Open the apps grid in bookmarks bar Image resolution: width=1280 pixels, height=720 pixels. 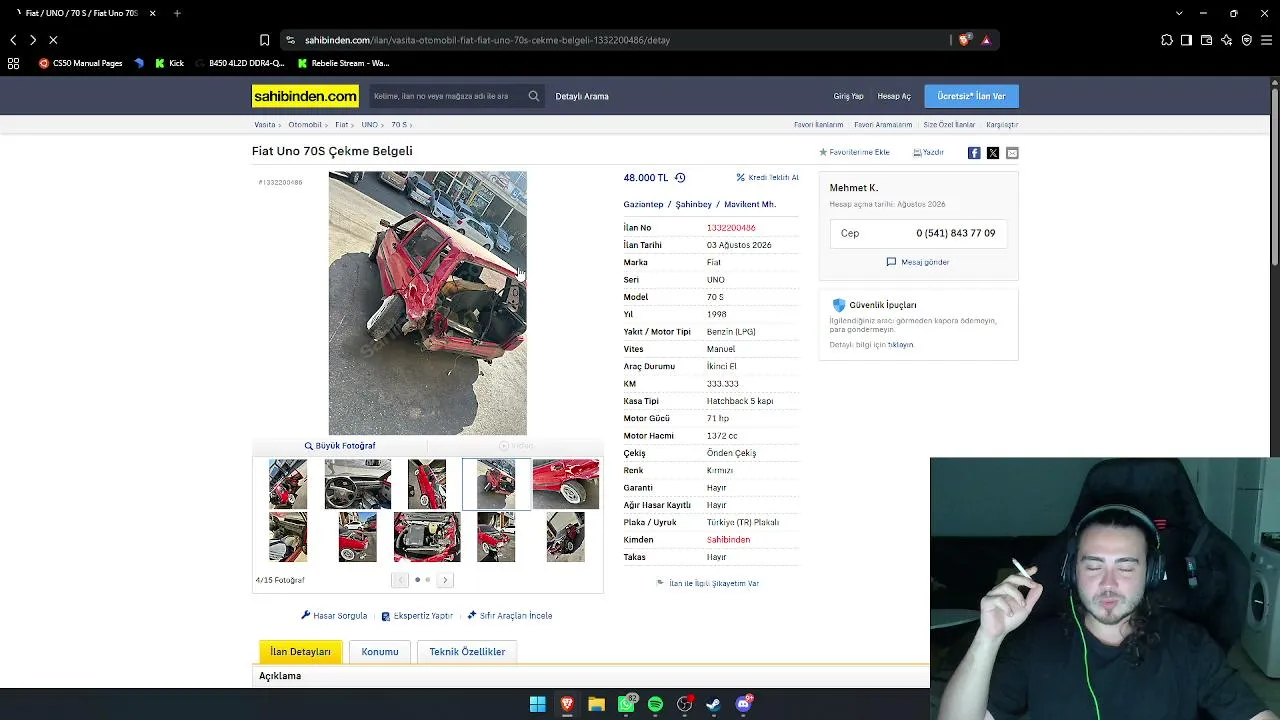pyautogui.click(x=13, y=63)
